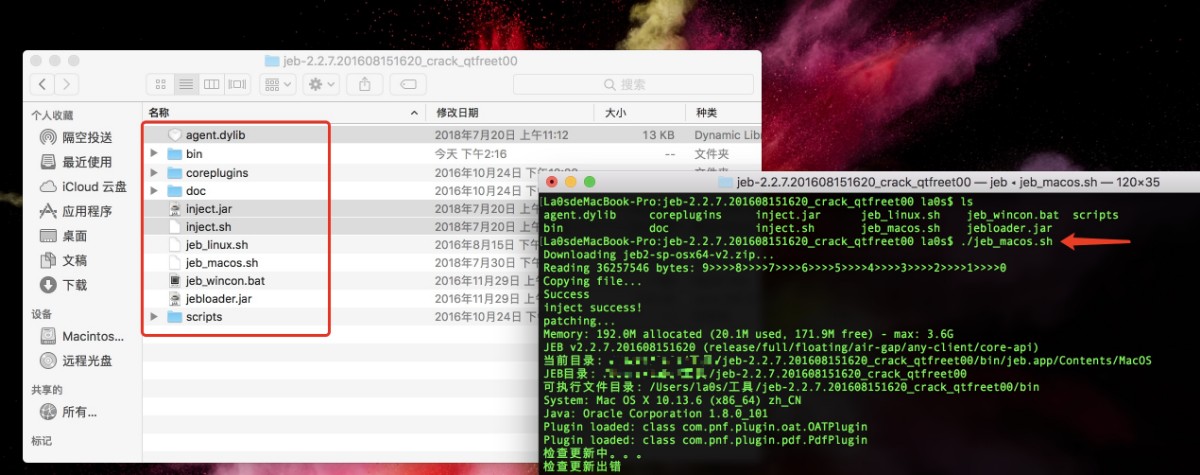This screenshot has width=1200, height=475.
Task: Expand the doc folder
Action: click(154, 190)
